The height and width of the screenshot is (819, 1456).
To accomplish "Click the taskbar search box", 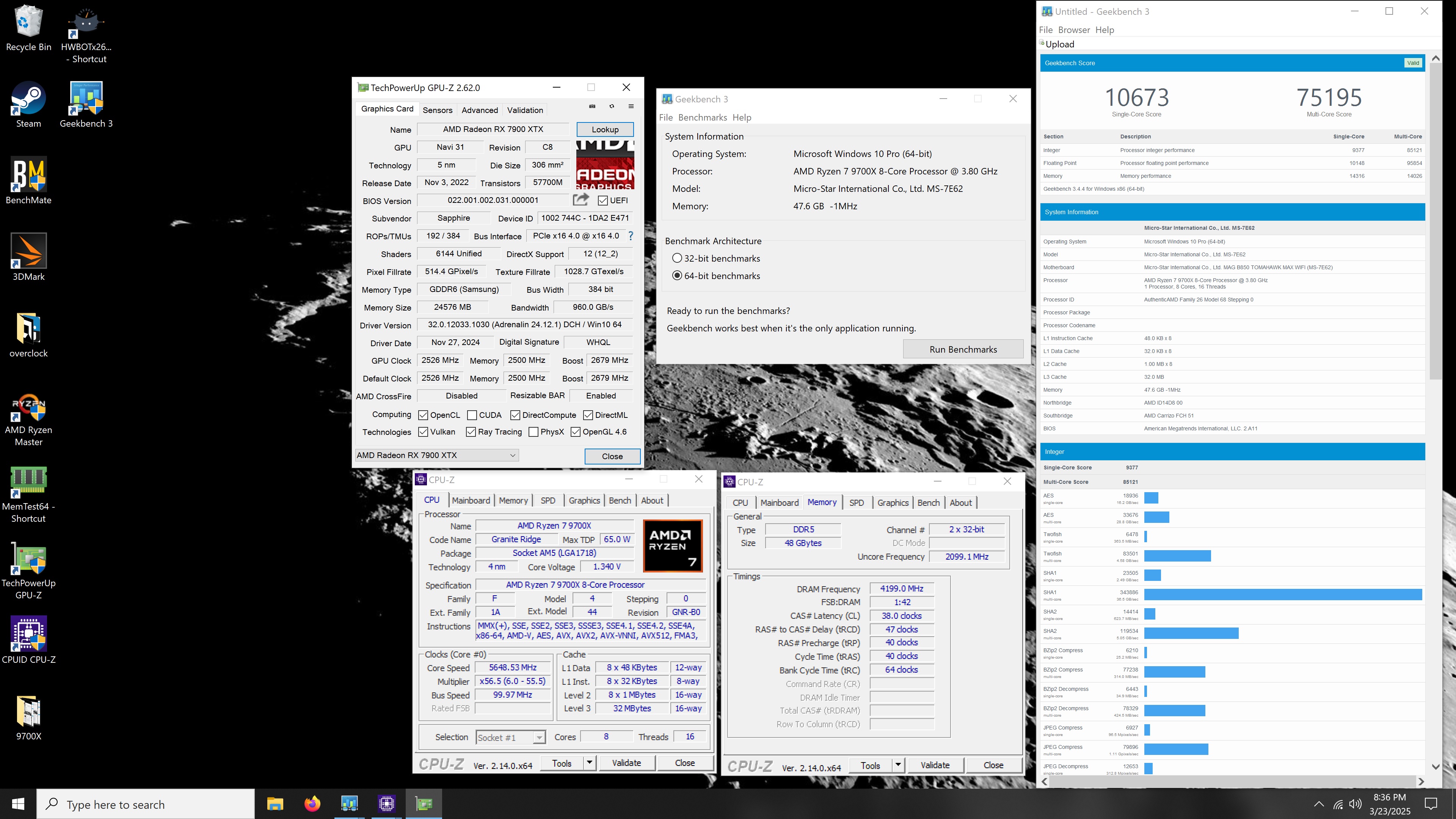I will tap(146, 804).
